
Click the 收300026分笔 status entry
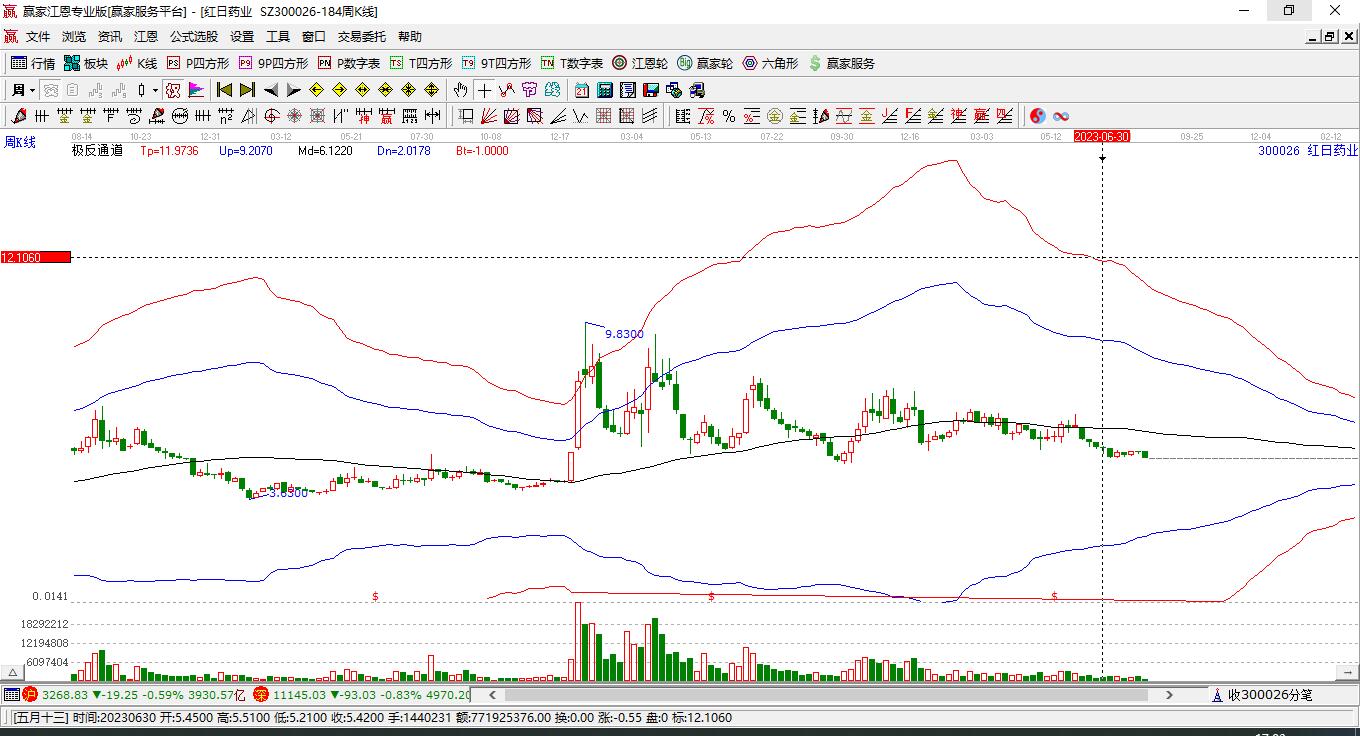1262,695
